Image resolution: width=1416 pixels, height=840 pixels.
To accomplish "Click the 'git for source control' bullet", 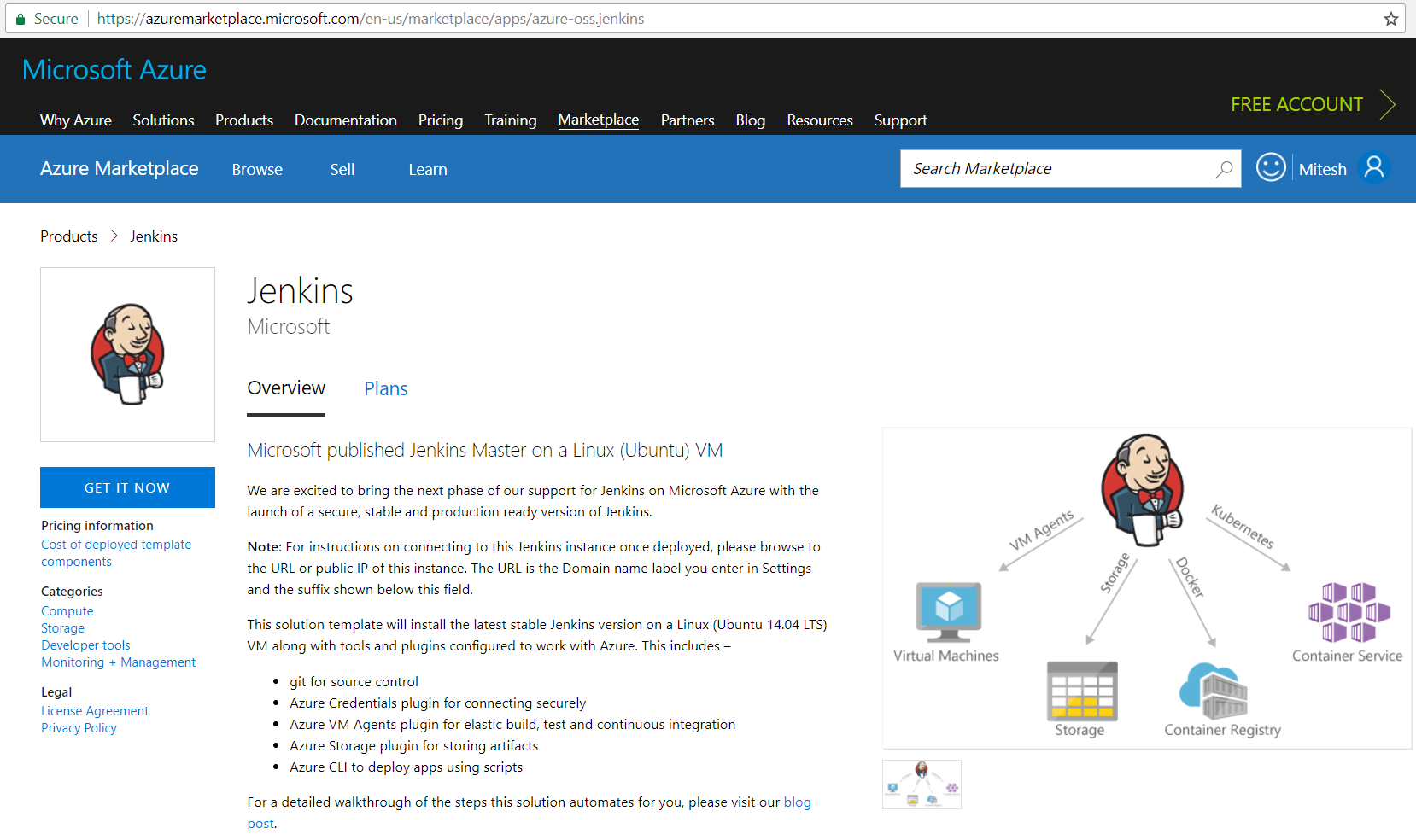I will (x=354, y=682).
